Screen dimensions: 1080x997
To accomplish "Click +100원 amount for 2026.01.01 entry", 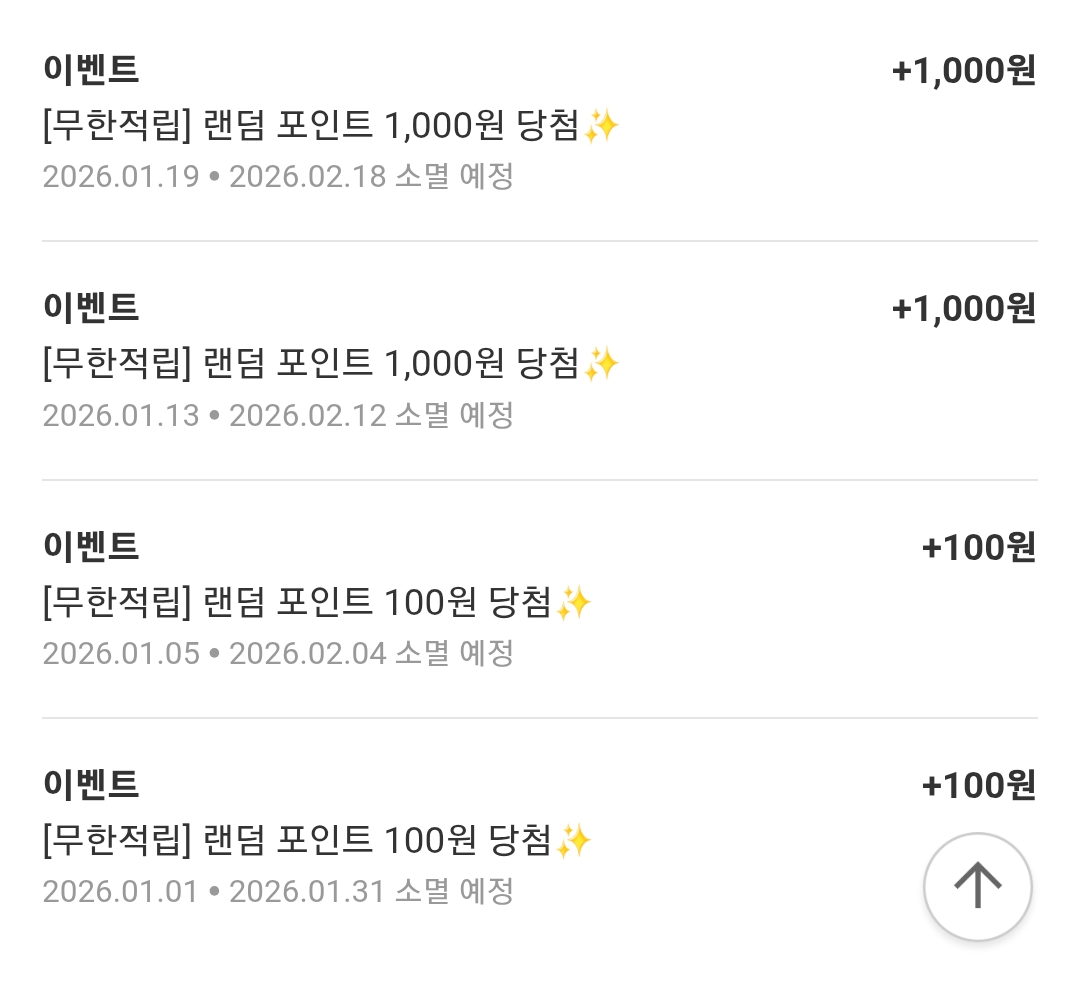I will [x=977, y=786].
